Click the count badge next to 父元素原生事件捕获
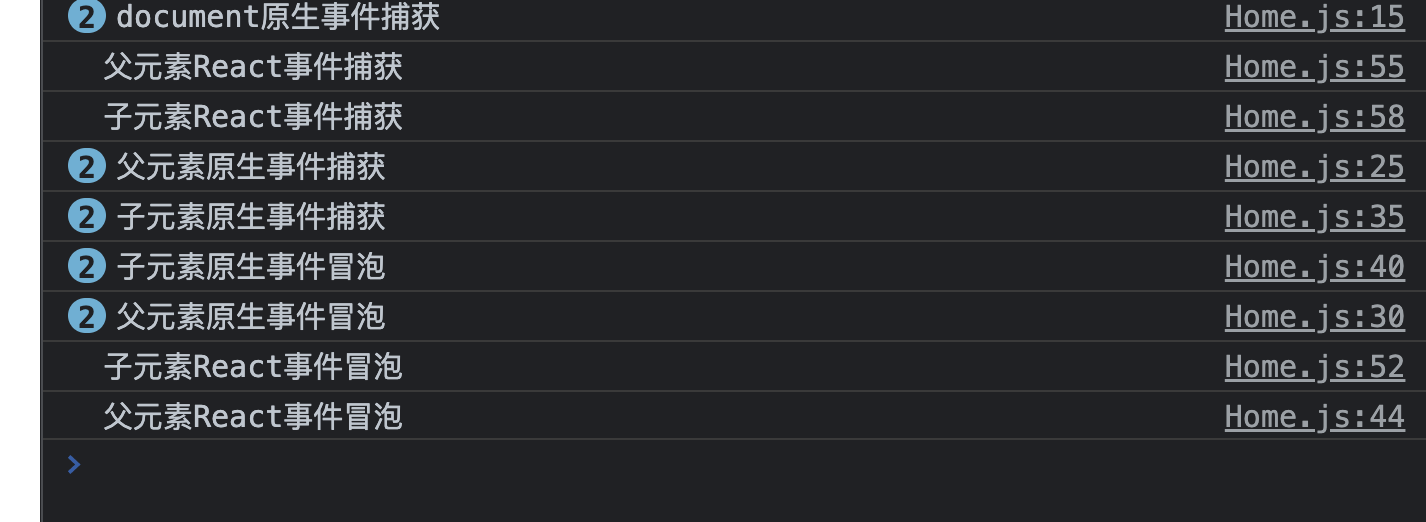The height and width of the screenshot is (522, 1426). (x=86, y=167)
